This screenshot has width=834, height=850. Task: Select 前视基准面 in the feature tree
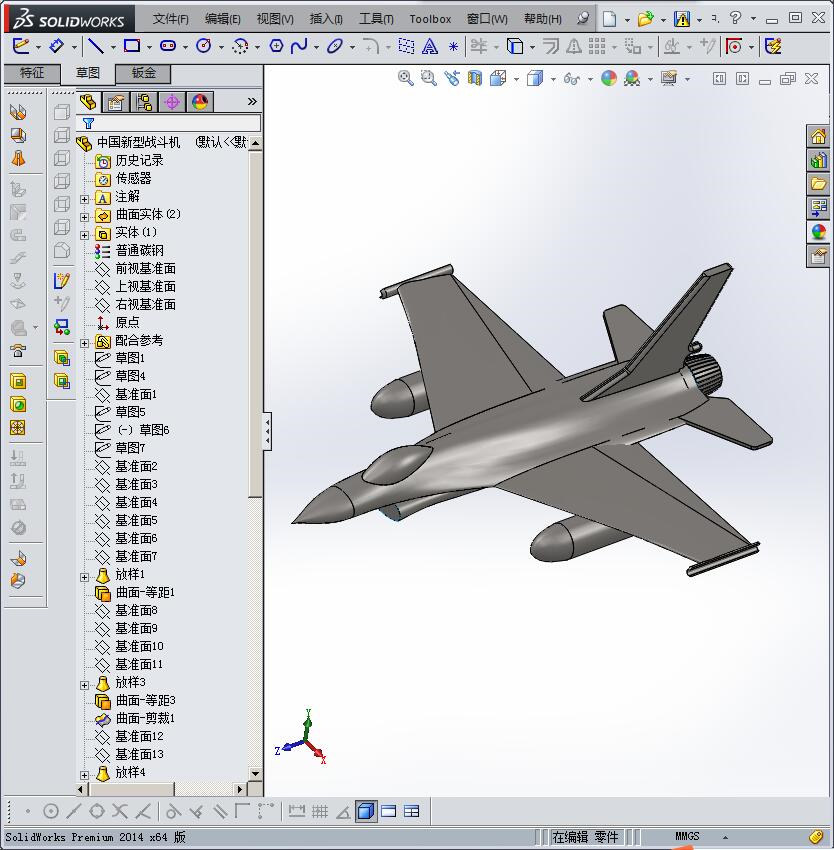pos(145,268)
